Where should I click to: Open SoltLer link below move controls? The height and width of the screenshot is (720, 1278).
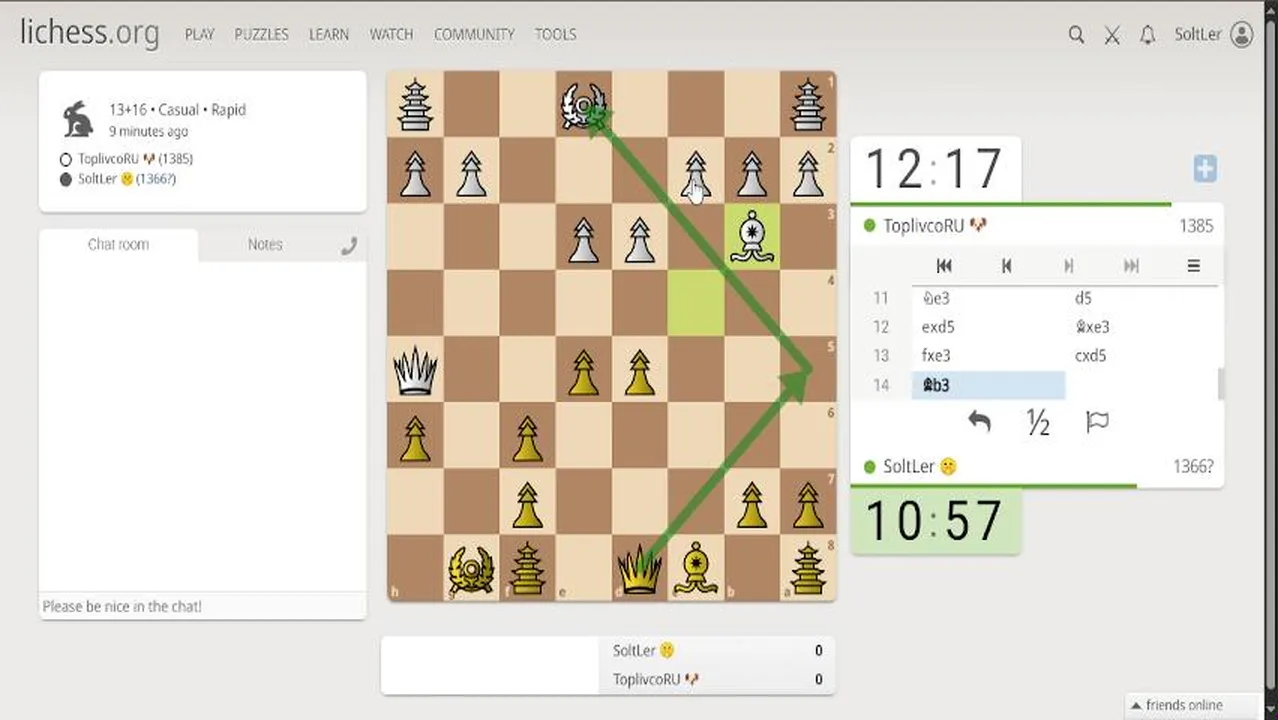pos(920,467)
